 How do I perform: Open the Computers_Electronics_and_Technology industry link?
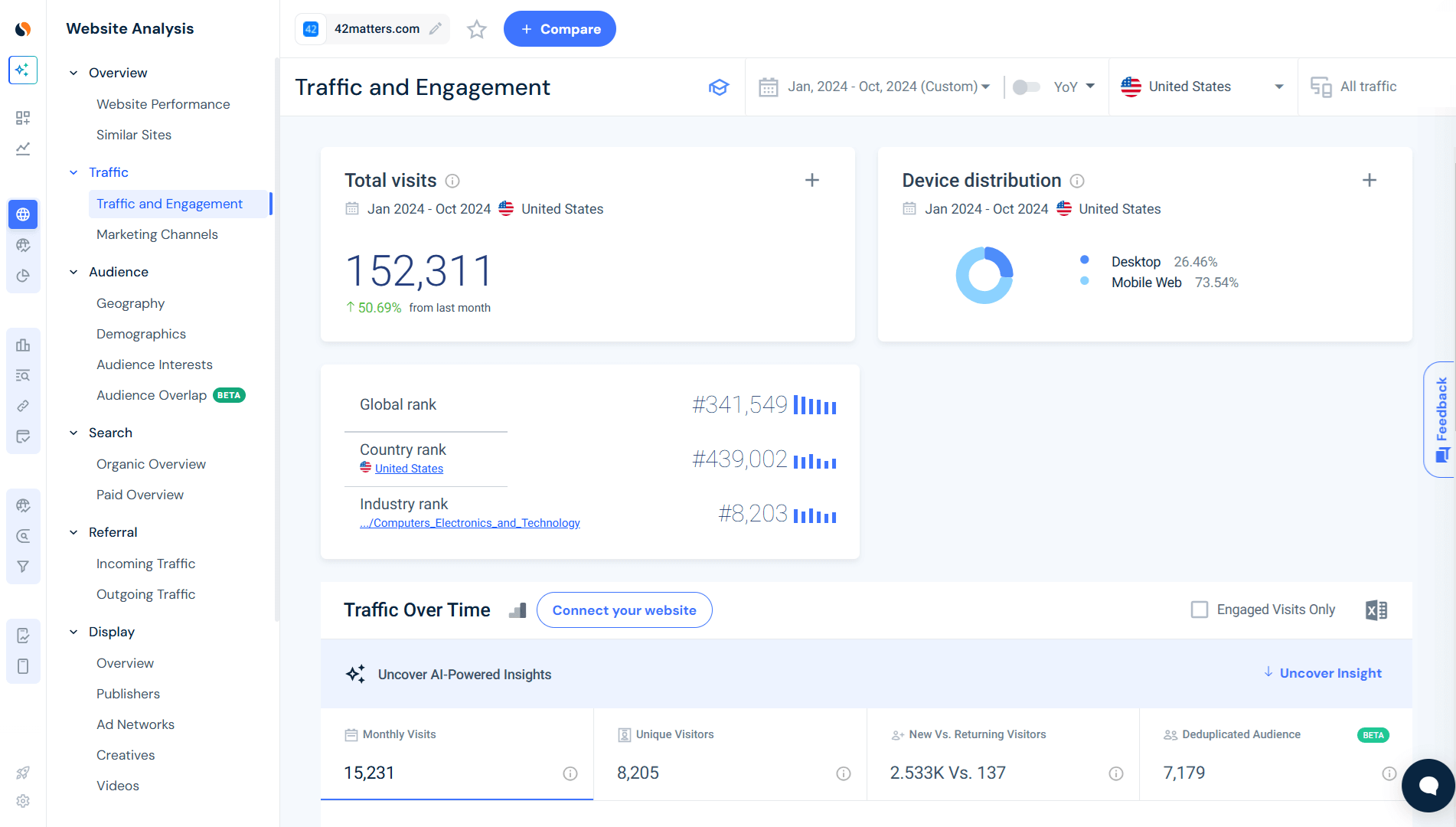[x=469, y=522]
